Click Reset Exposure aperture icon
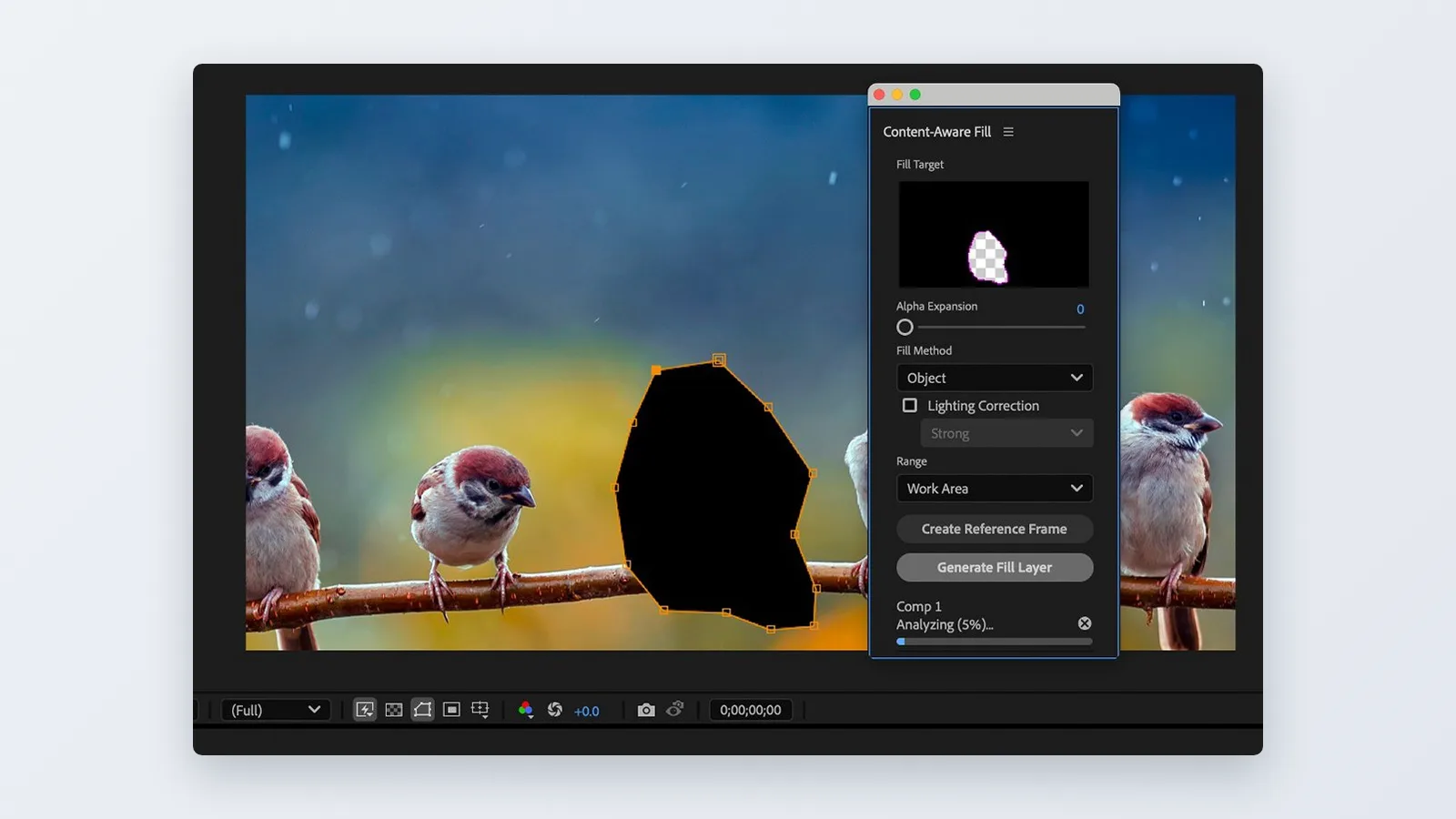Screen dimensions: 1456x819 pyautogui.click(x=555, y=710)
